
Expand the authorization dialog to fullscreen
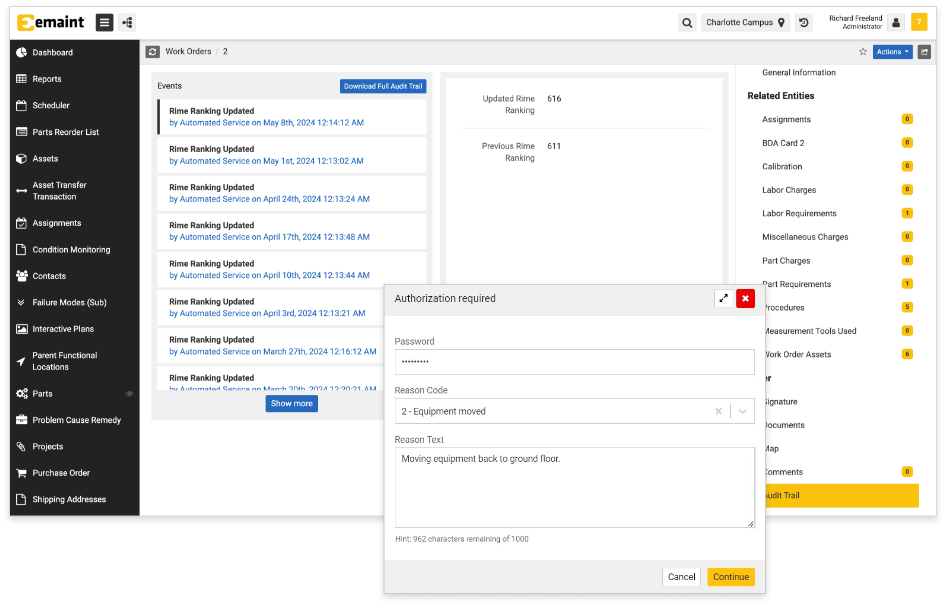[723, 298]
